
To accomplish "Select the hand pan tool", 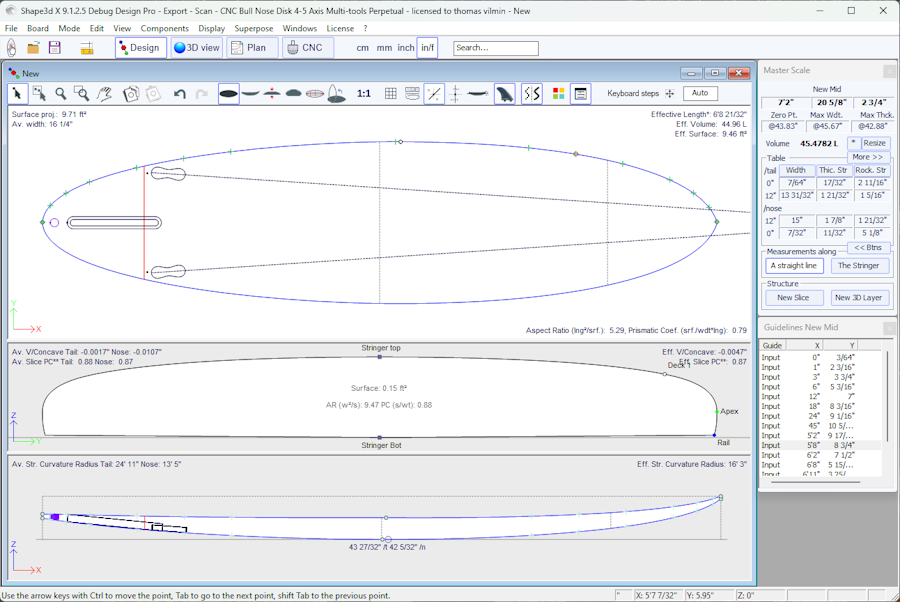I will pyautogui.click(x=106, y=93).
